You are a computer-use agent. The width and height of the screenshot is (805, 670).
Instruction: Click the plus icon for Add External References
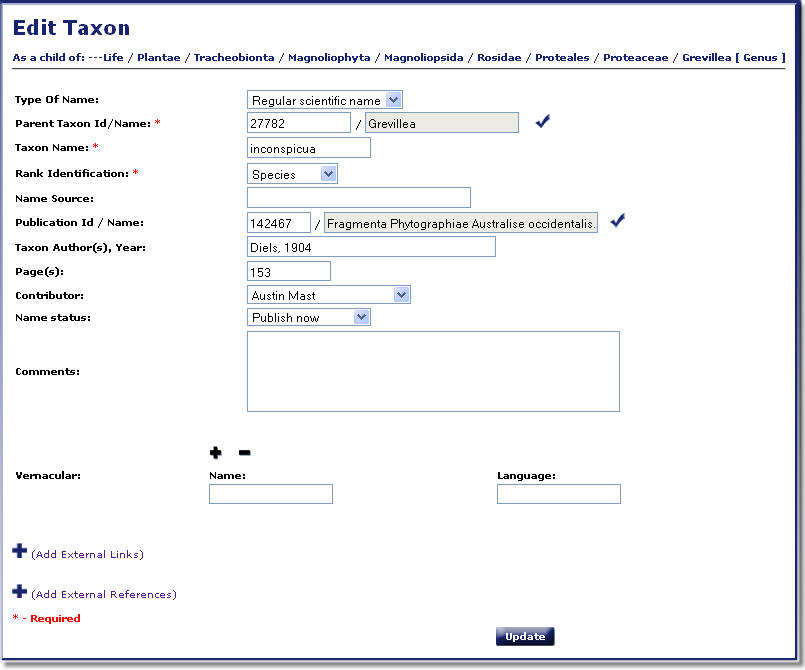click(19, 591)
